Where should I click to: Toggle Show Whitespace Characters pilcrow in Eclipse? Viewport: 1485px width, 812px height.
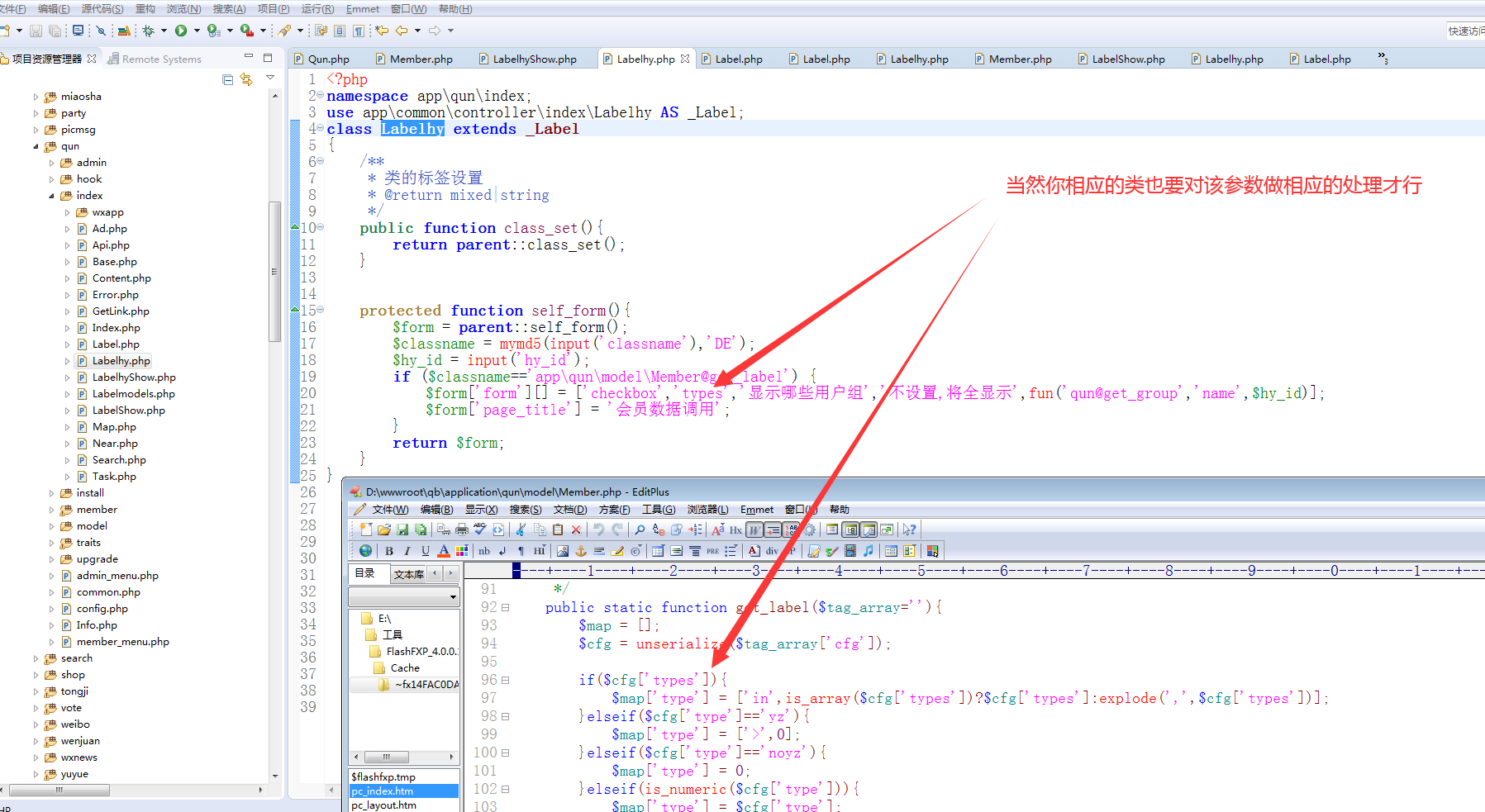click(x=359, y=31)
